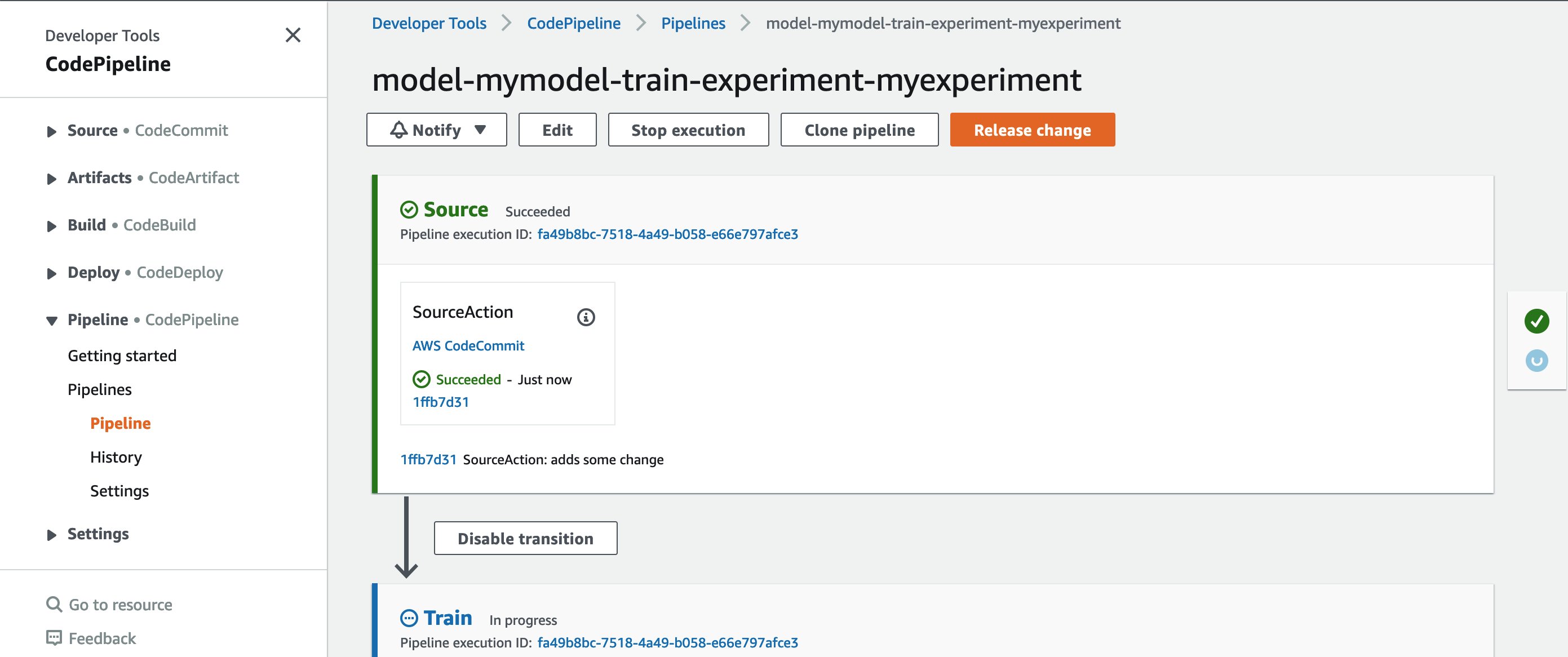Image resolution: width=1568 pixels, height=657 pixels.
Task: Go to Pipelines breadcrumb link
Action: (693, 23)
